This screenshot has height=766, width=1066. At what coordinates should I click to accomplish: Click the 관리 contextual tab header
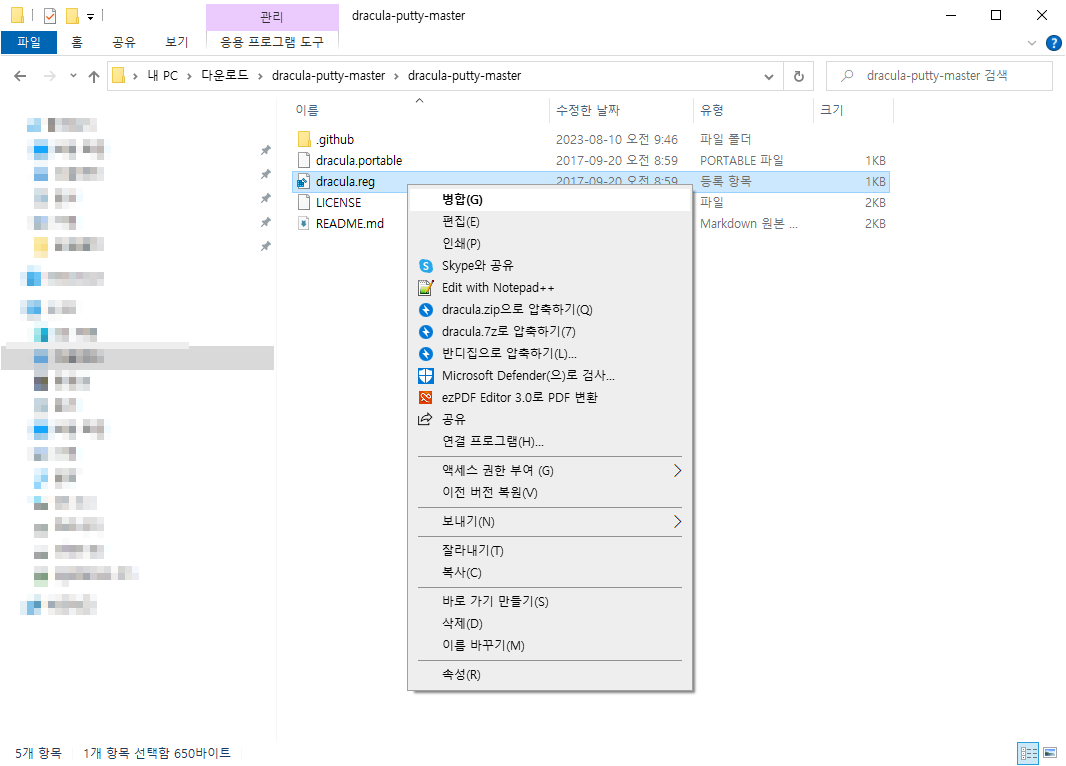pos(272,17)
